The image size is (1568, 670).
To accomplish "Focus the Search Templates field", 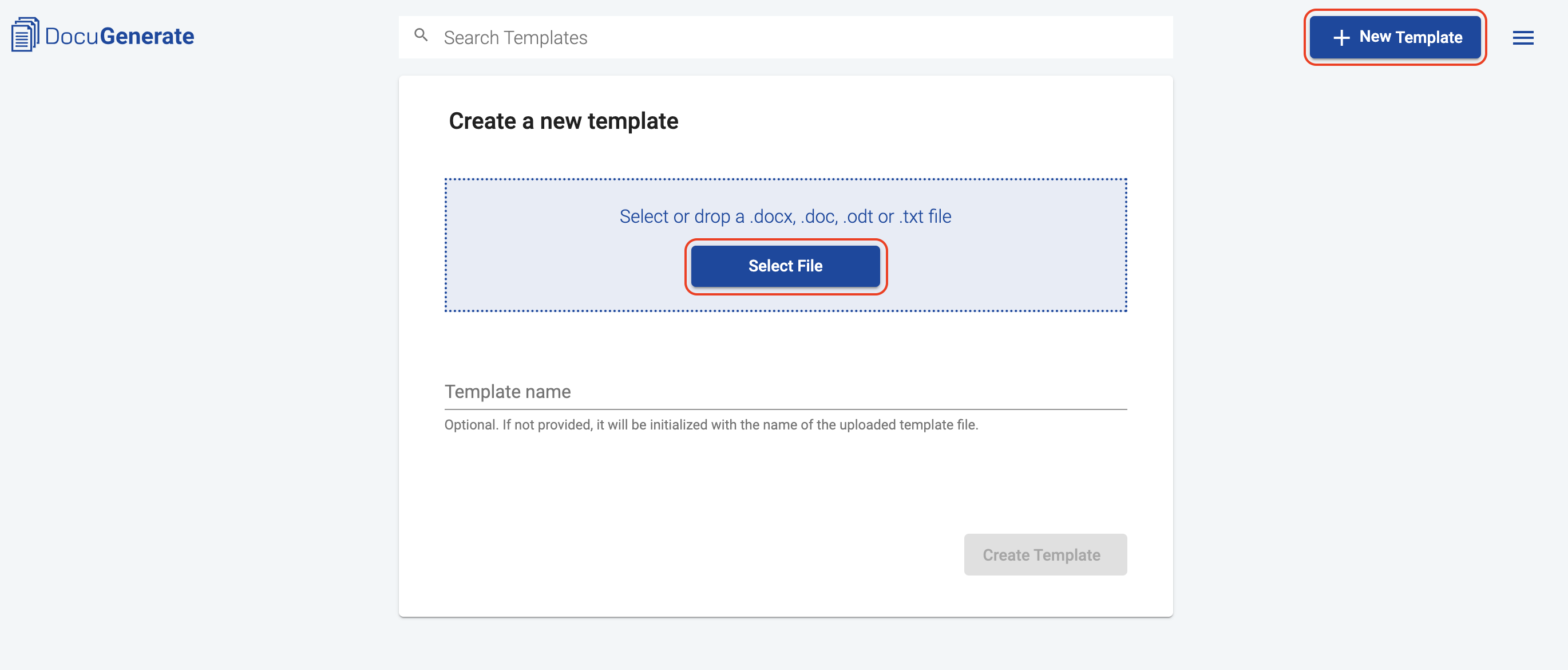I will 785,37.
